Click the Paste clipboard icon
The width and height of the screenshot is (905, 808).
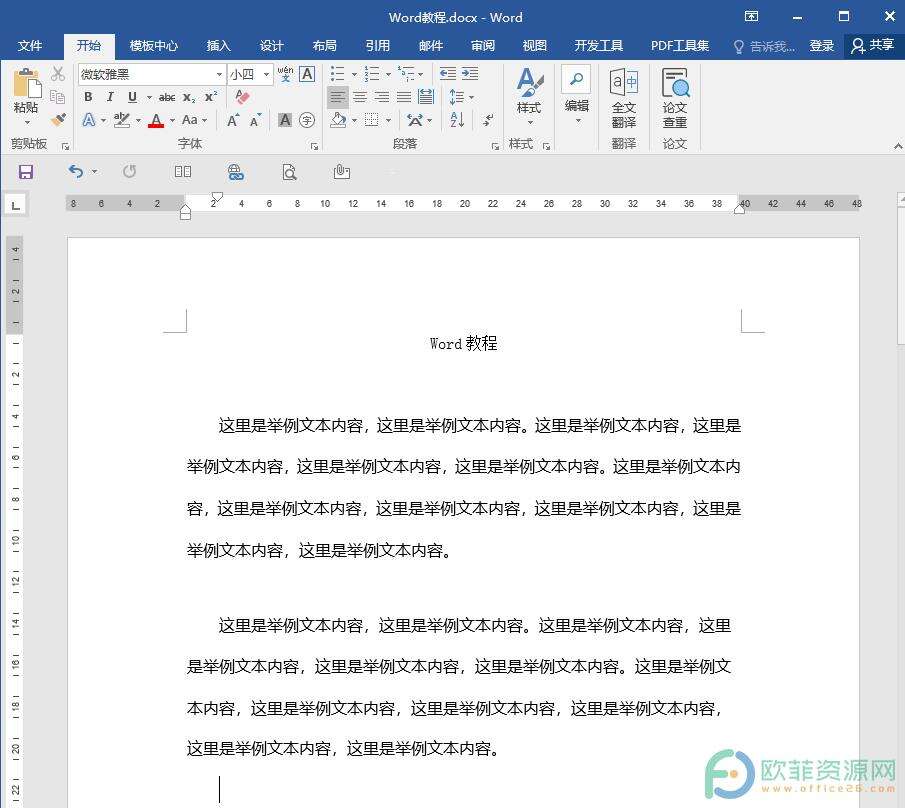(x=27, y=83)
